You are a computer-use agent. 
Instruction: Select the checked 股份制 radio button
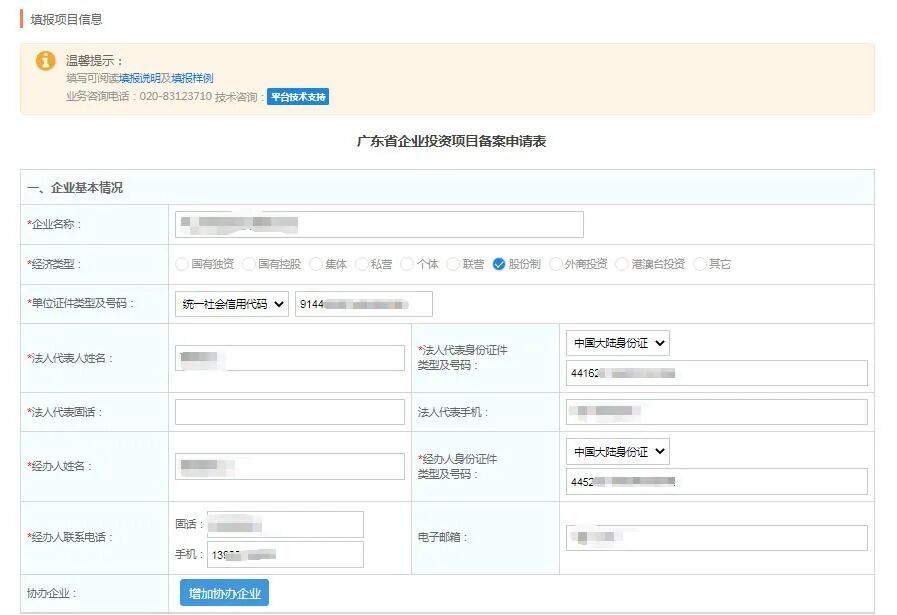pyautogui.click(x=499, y=264)
